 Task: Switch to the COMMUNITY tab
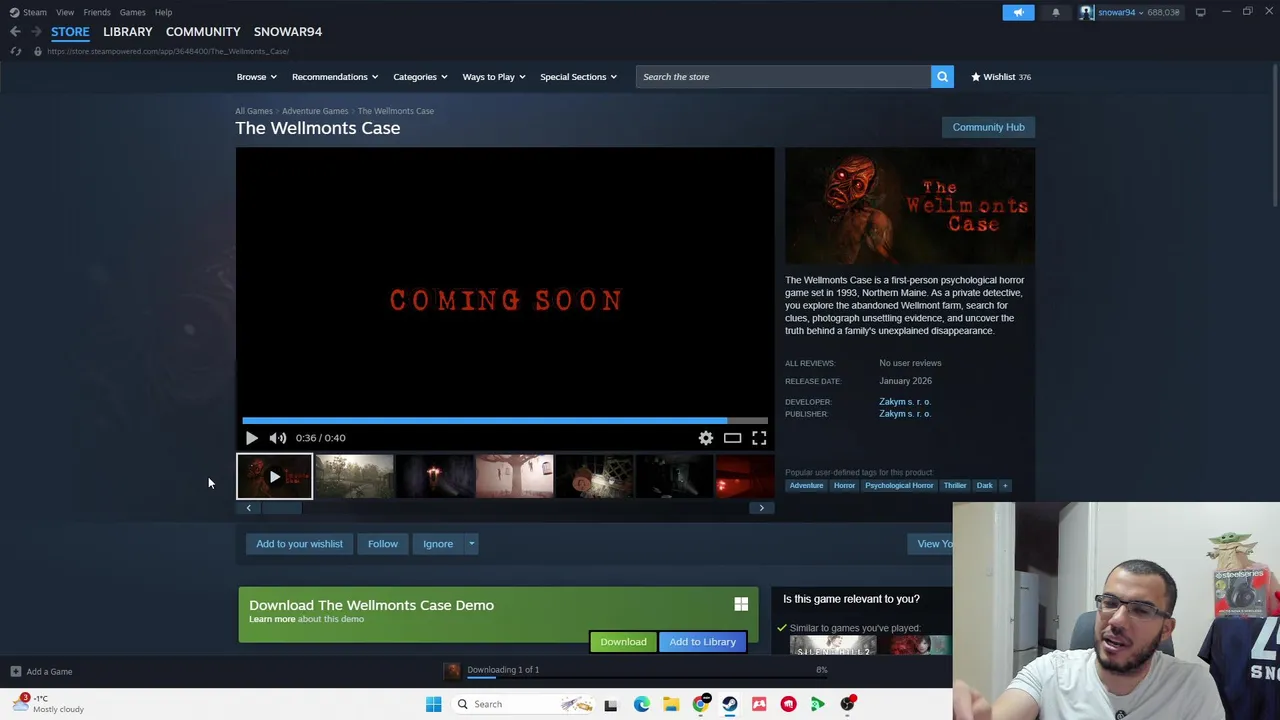[203, 32]
